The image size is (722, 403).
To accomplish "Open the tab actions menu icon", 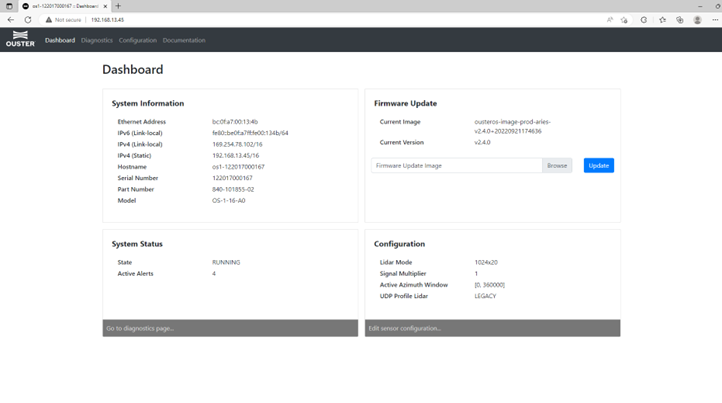I will click(x=9, y=6).
